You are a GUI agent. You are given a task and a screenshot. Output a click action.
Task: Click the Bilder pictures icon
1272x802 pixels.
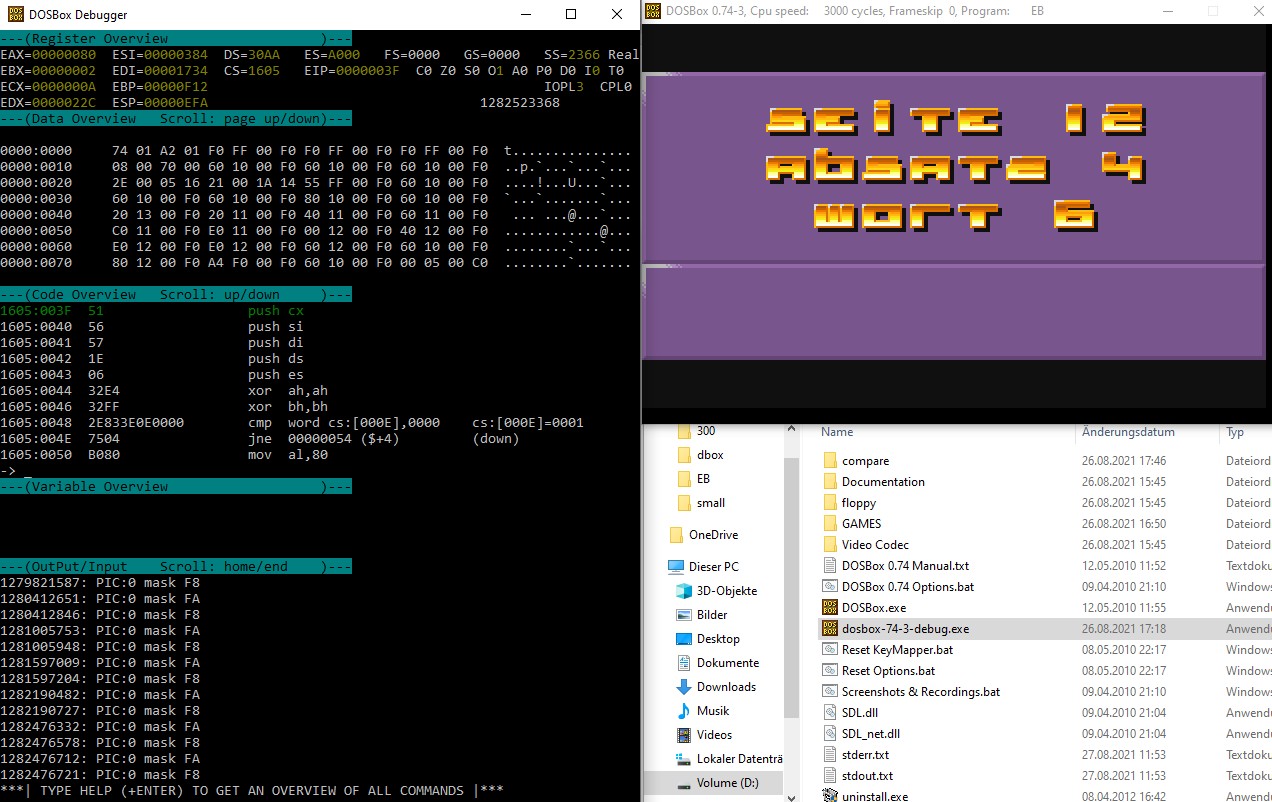point(684,615)
